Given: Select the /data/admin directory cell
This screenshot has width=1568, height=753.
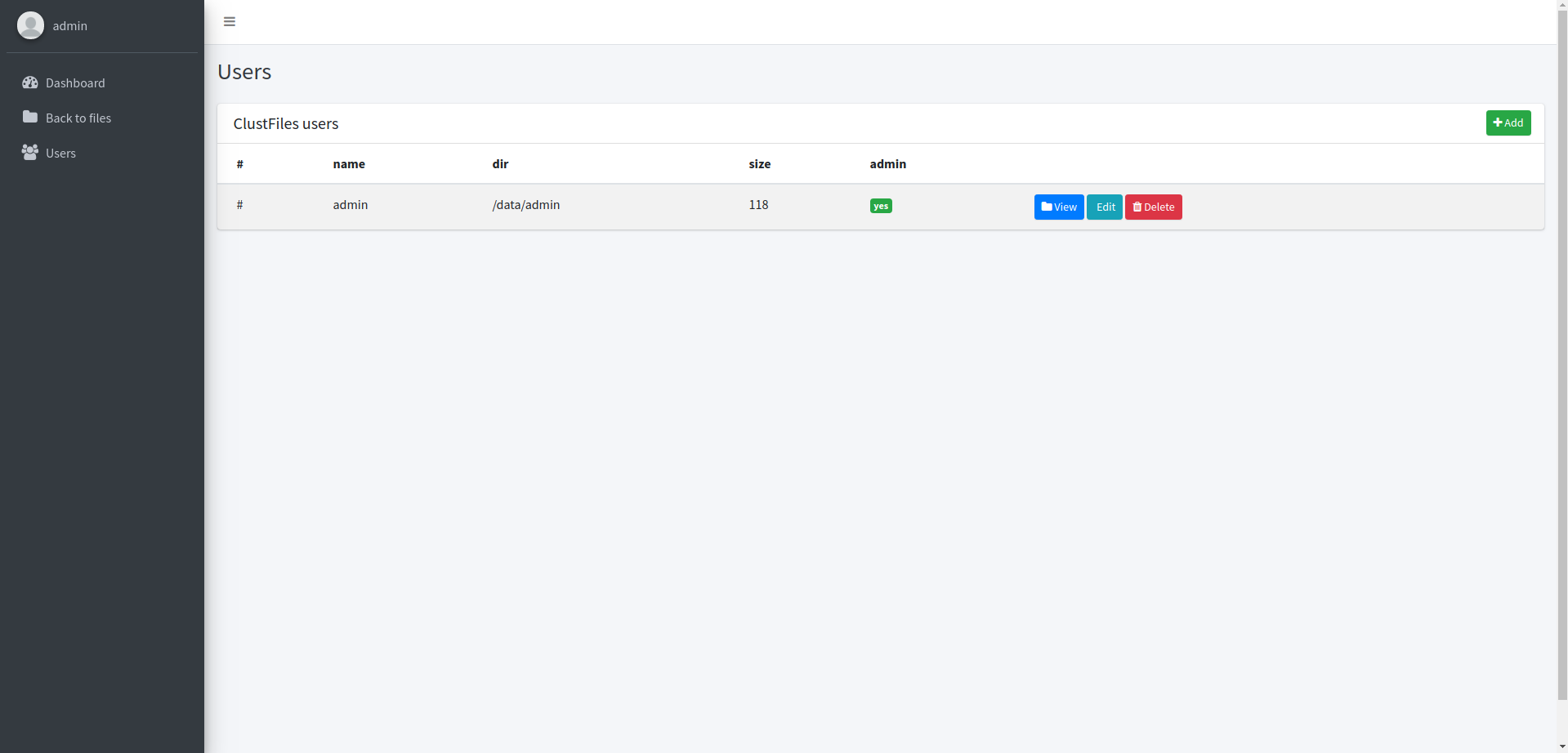Looking at the screenshot, I should (526, 205).
